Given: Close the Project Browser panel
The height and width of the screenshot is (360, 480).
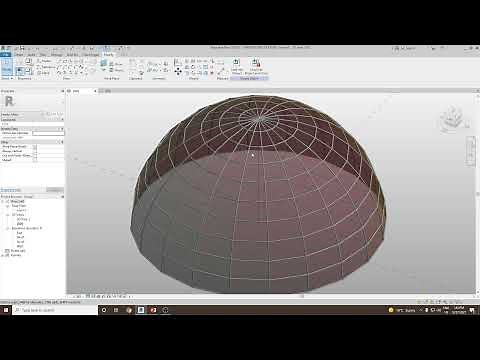Looking at the screenshot, I should [62, 197].
